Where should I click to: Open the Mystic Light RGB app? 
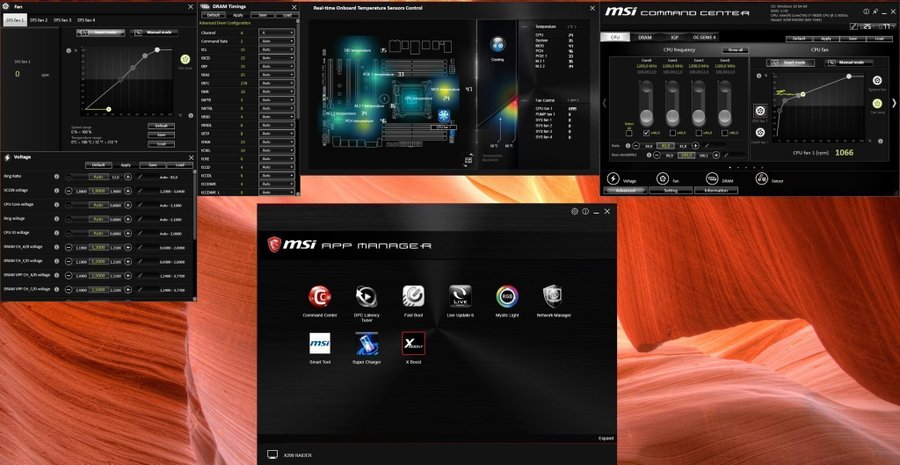click(x=507, y=297)
